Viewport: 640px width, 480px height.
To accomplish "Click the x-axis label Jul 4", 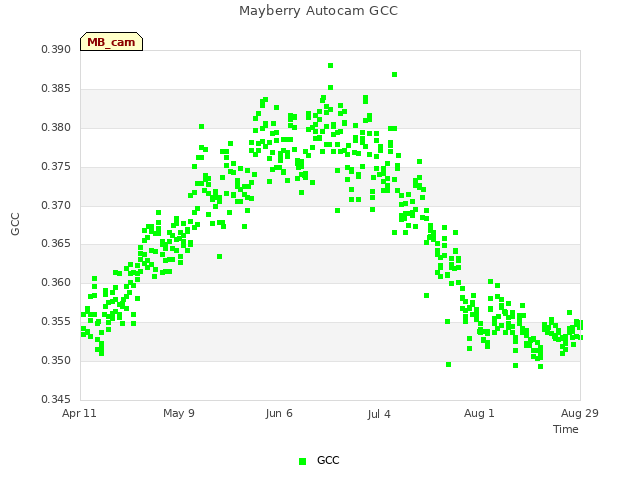I will [x=379, y=414].
